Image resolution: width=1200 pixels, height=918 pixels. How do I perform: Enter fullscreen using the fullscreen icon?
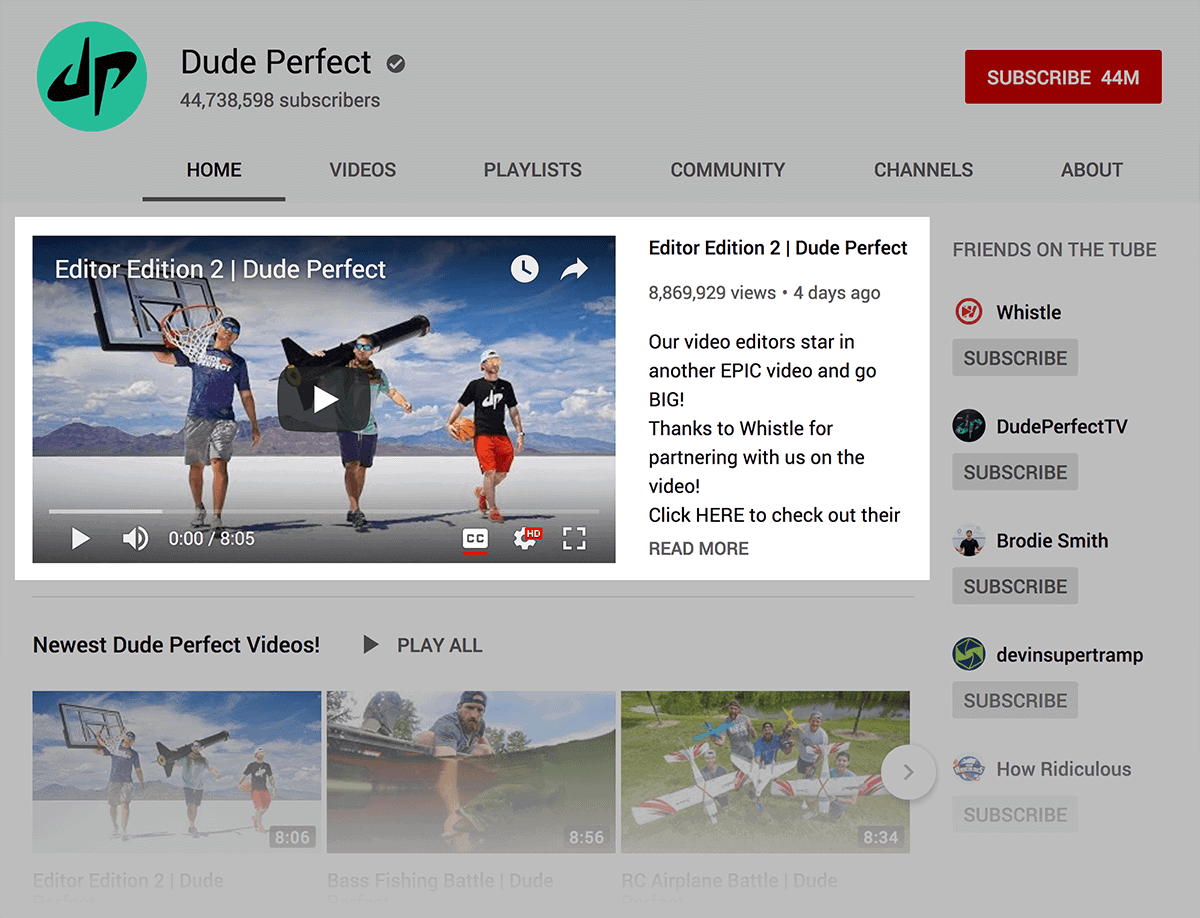coord(574,539)
